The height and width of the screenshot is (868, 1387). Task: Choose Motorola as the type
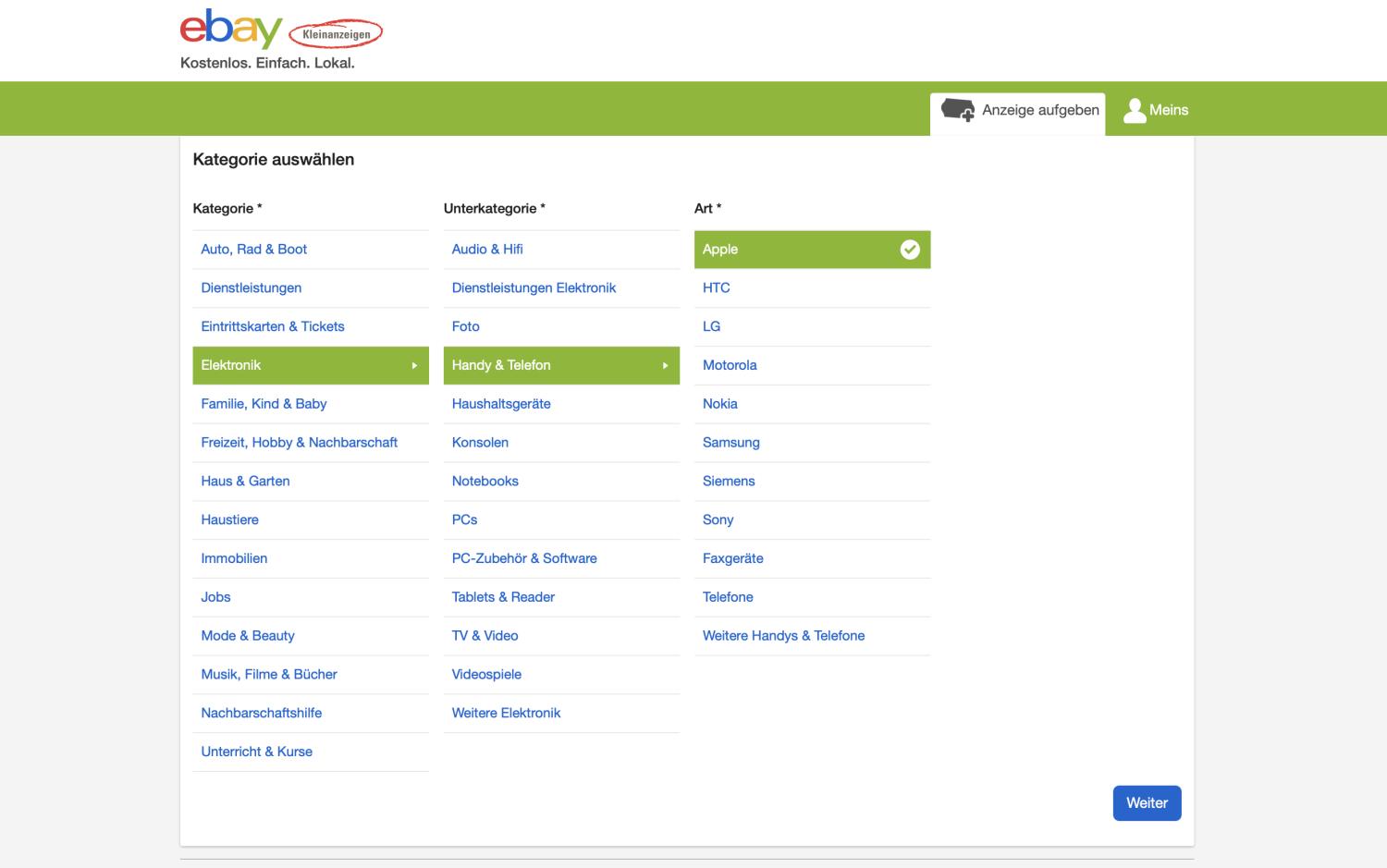[812, 365]
